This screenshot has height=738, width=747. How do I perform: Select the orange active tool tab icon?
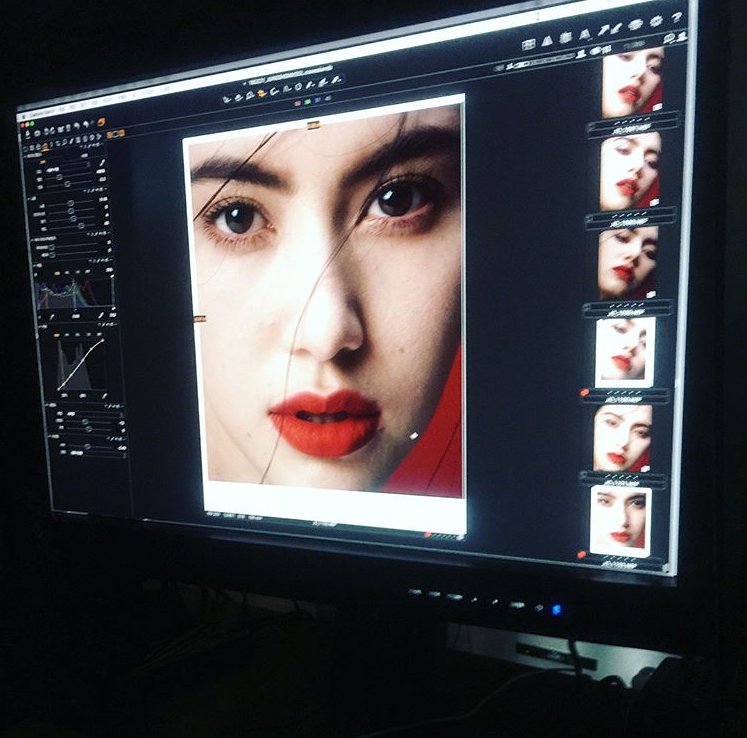[45, 147]
